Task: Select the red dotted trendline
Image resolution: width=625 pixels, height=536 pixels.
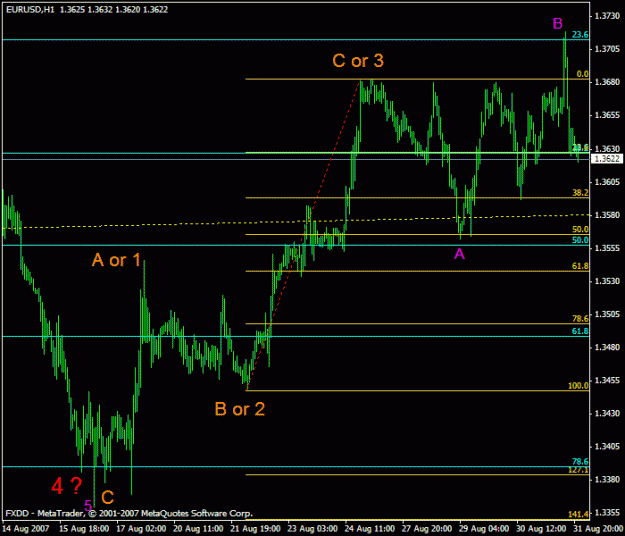Action: (x=304, y=235)
